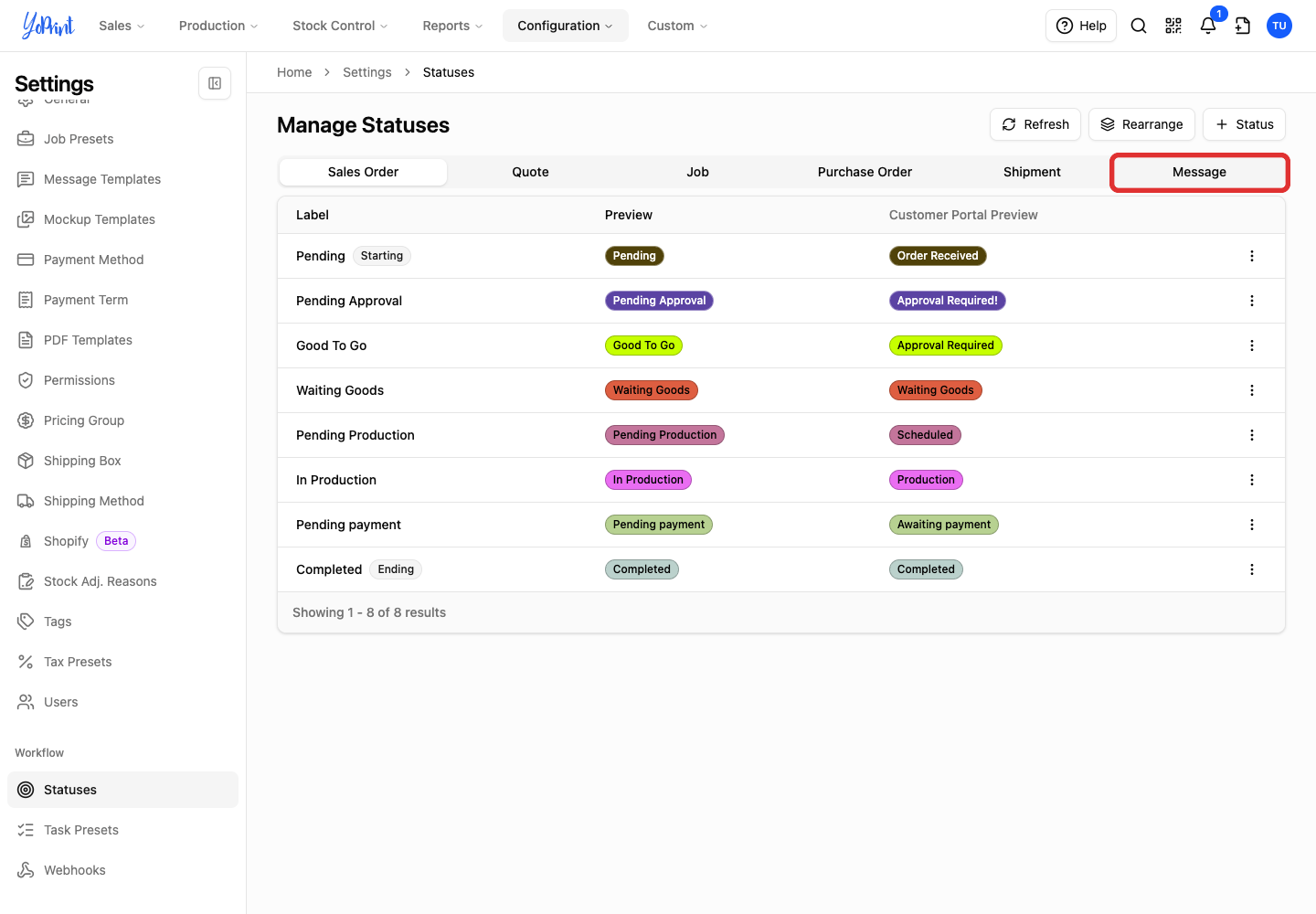This screenshot has height=914, width=1316.
Task: Switch to the Quote tab
Action: (x=531, y=172)
